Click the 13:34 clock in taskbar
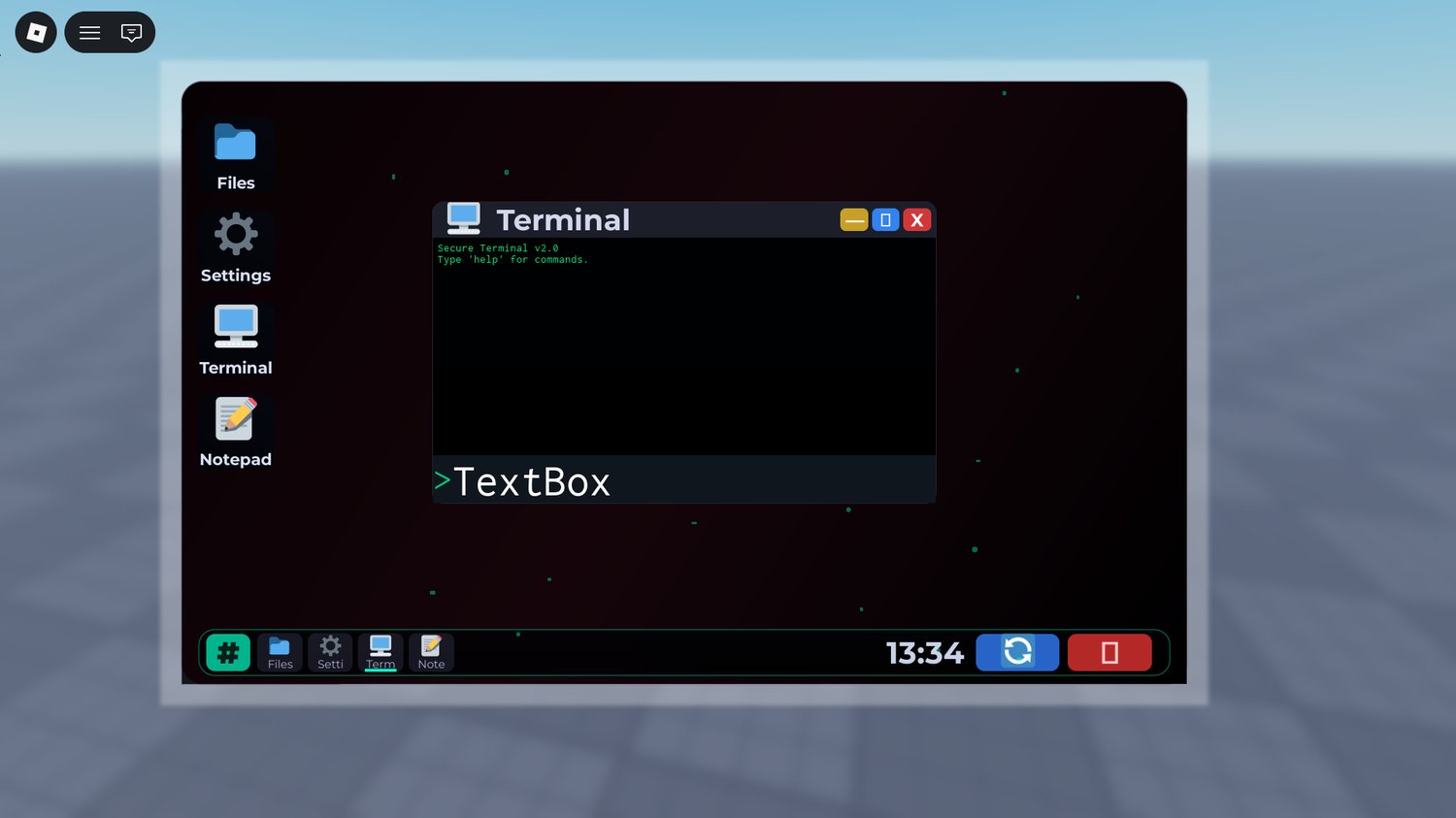Image resolution: width=1456 pixels, height=818 pixels. tap(925, 653)
